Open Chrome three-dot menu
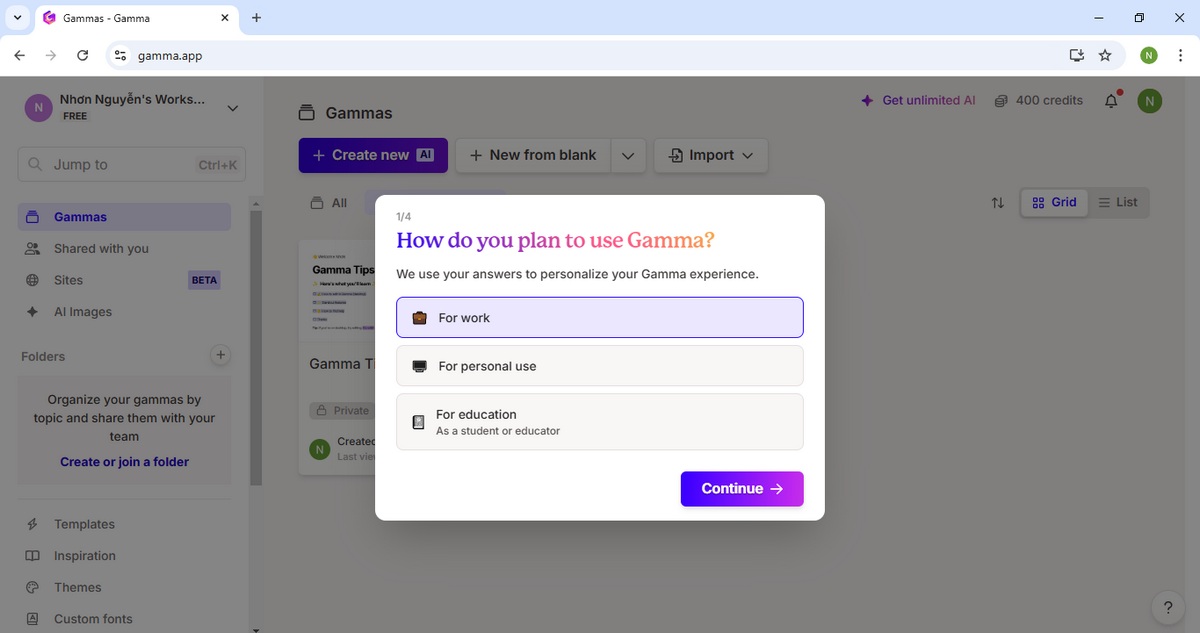Viewport: 1200px width, 633px height. pos(1180,56)
